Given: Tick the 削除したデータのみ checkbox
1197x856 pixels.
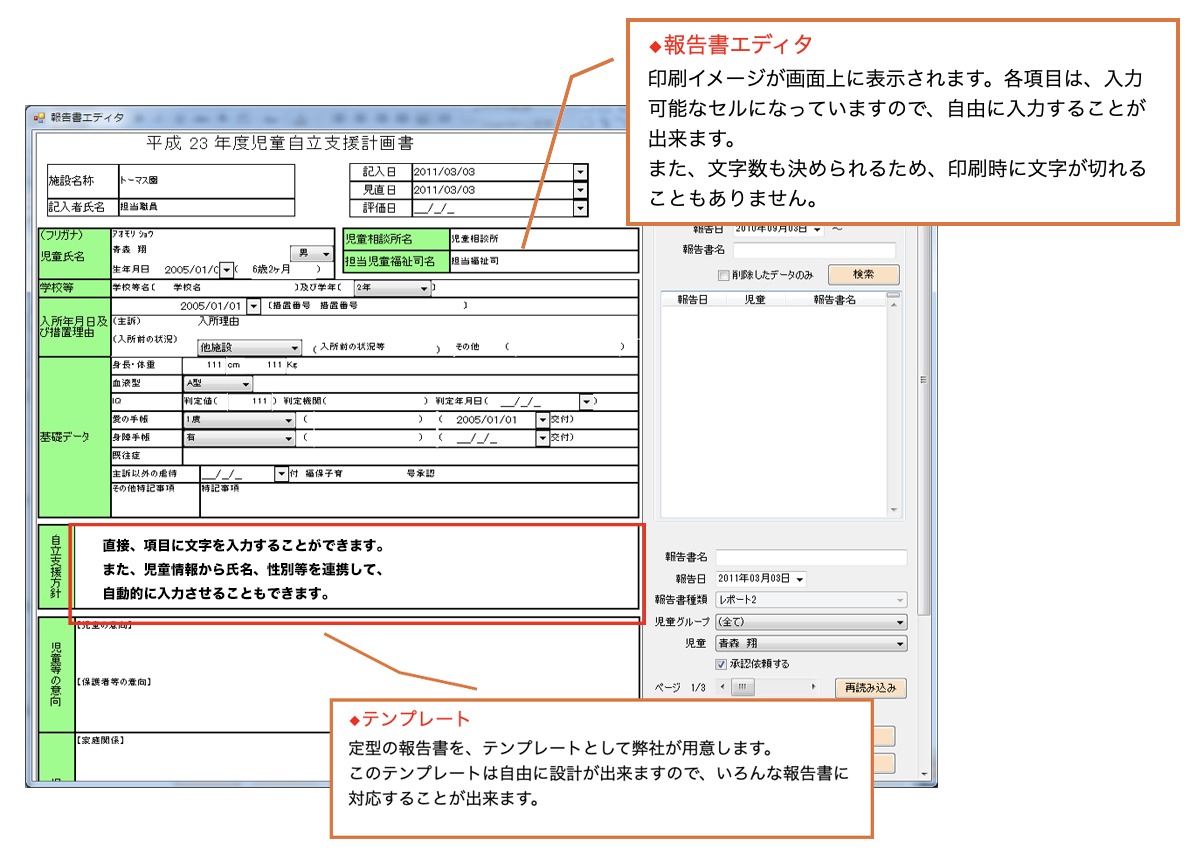Looking at the screenshot, I should 723,276.
